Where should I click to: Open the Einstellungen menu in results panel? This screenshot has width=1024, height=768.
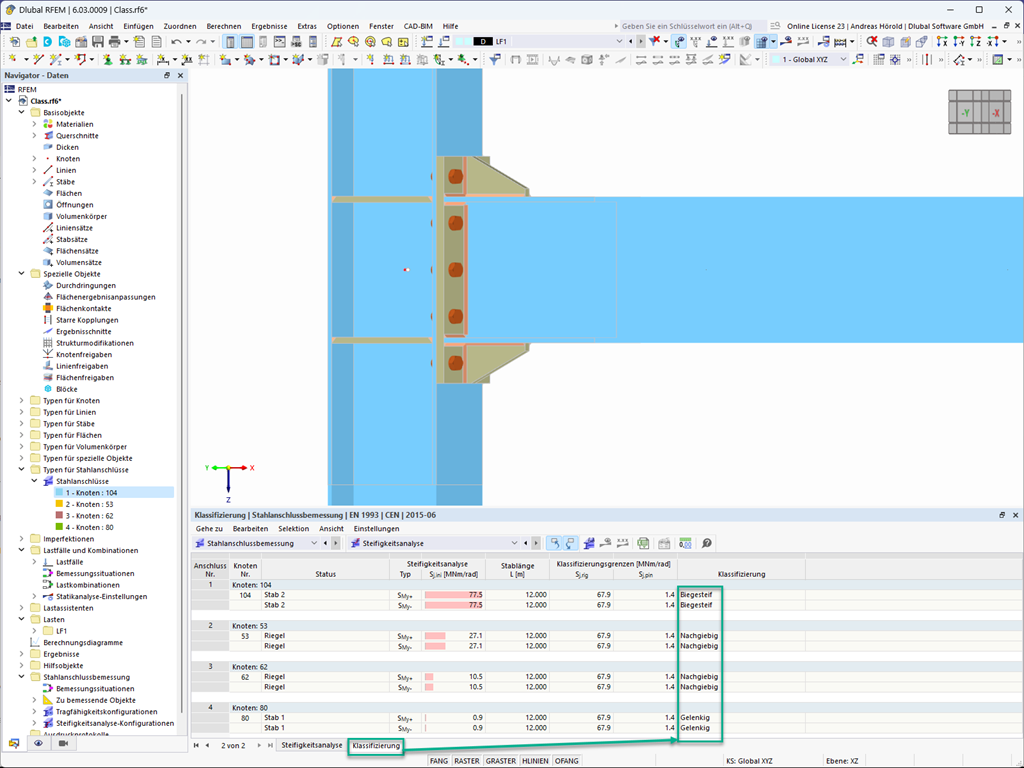(x=376, y=529)
